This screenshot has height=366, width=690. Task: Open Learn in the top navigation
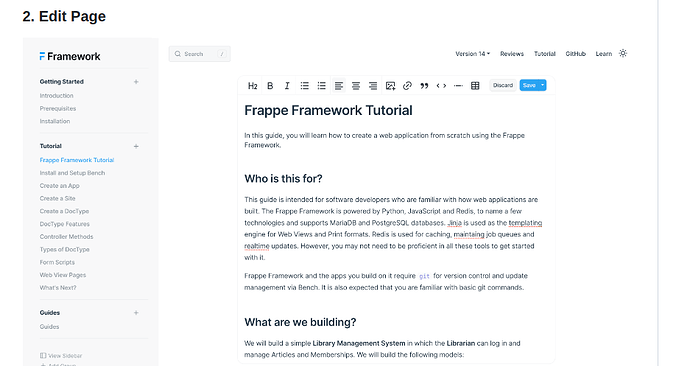(604, 54)
